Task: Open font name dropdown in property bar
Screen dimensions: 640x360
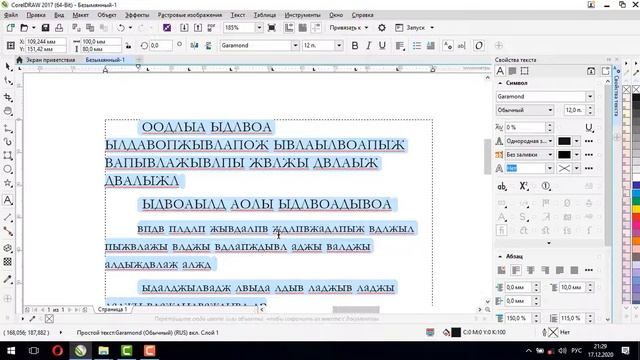Action: 295,46
